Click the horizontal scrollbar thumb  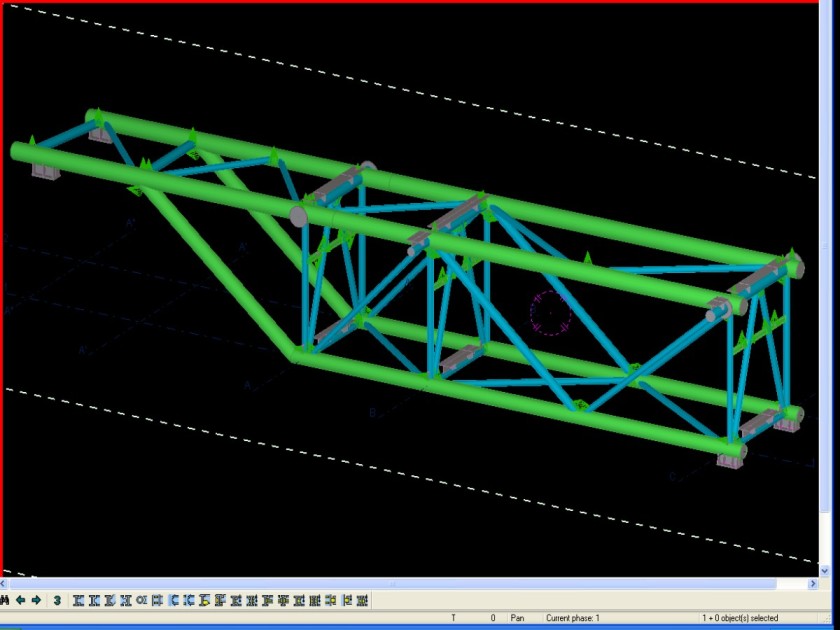click(400, 584)
